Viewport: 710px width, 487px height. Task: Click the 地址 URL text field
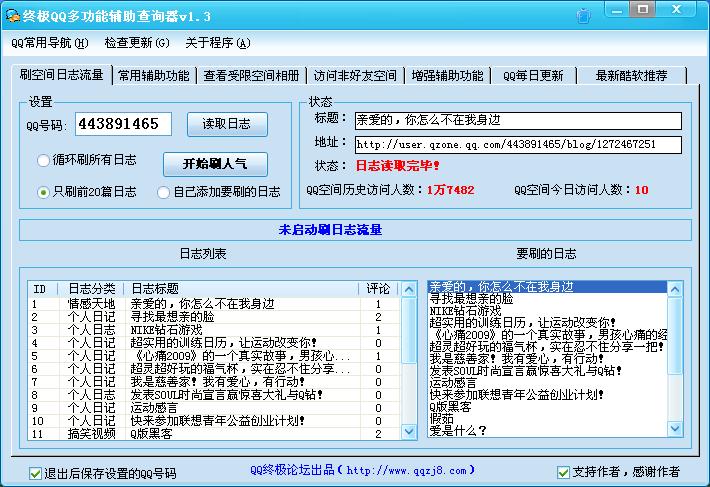coord(518,145)
